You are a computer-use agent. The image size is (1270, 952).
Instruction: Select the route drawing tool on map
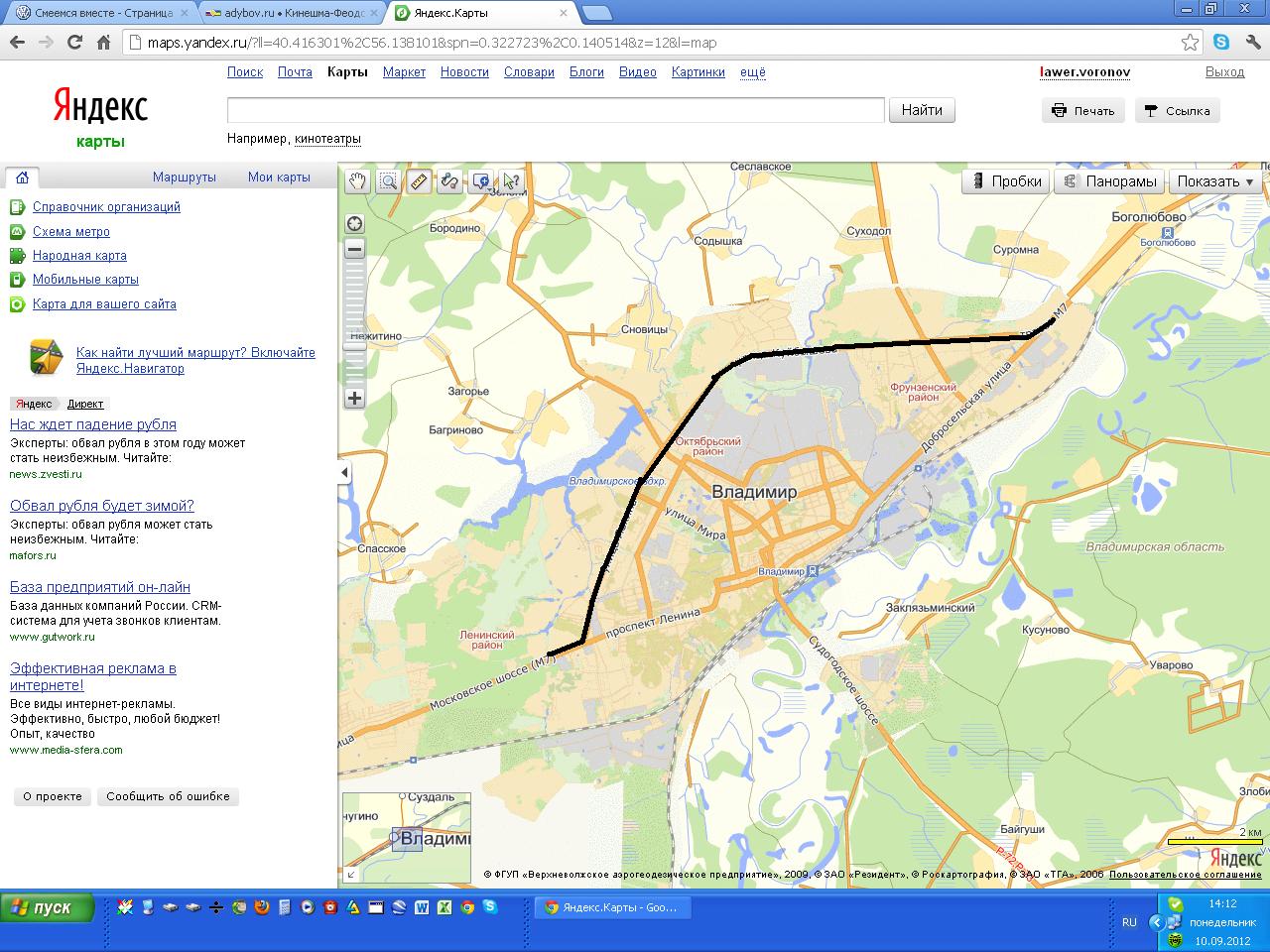(449, 181)
